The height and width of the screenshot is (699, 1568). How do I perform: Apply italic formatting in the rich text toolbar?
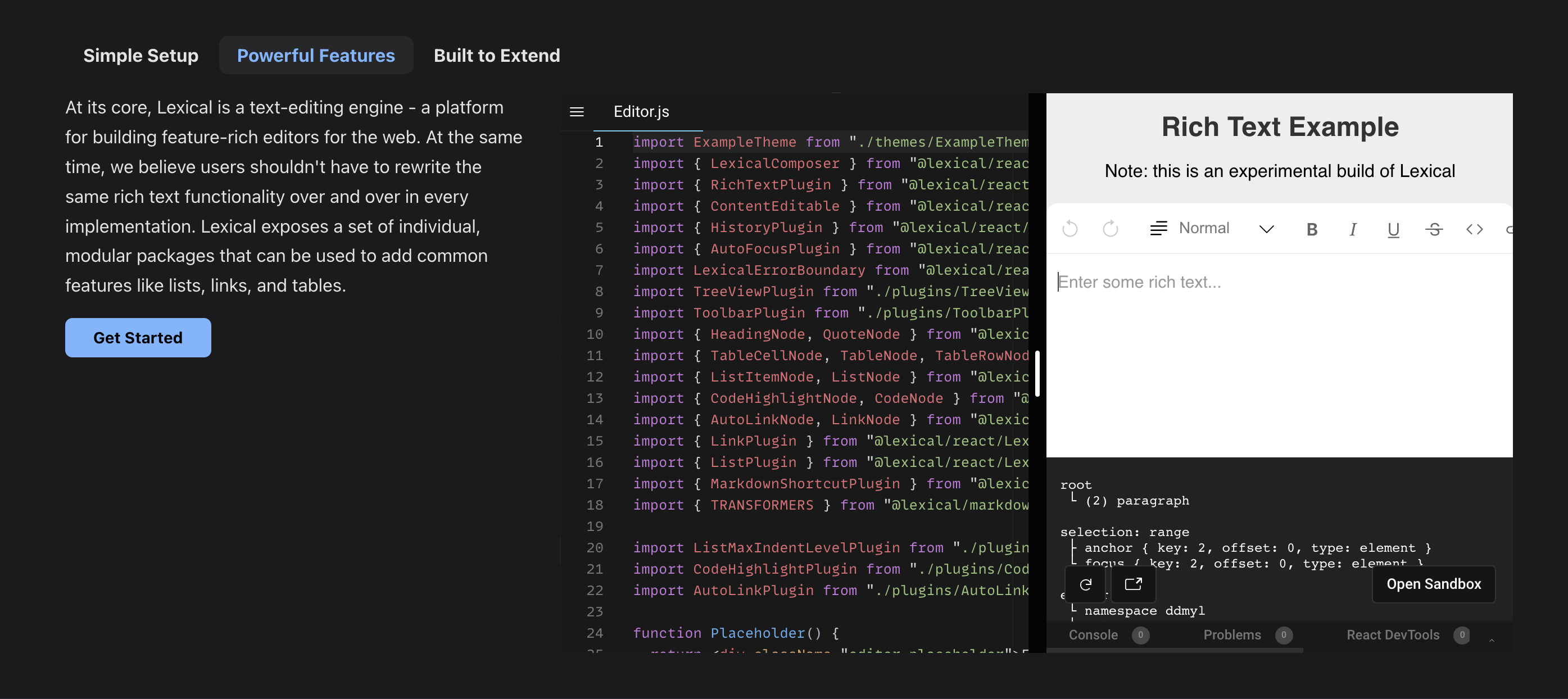pyautogui.click(x=1353, y=229)
